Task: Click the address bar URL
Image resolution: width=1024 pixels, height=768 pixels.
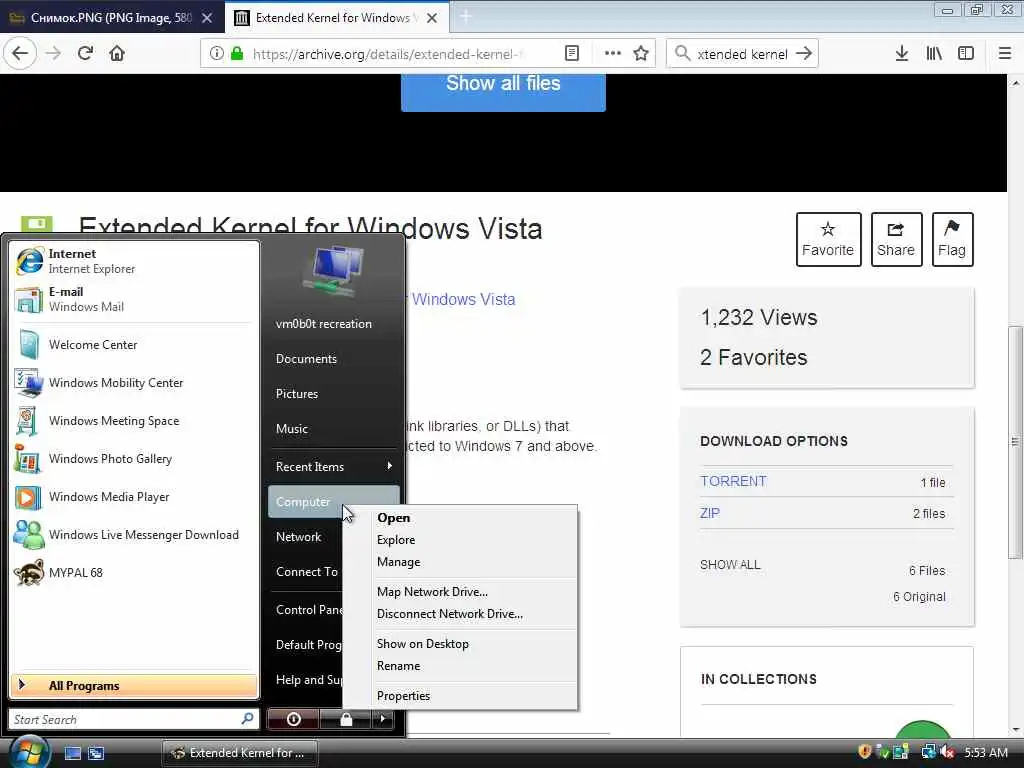Action: [388, 54]
